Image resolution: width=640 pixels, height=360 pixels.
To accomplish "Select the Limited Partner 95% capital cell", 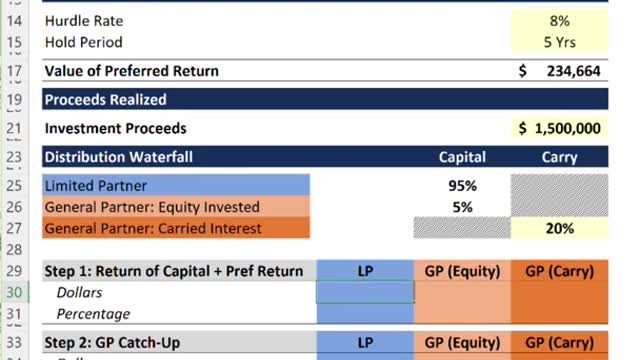I will tap(462, 186).
